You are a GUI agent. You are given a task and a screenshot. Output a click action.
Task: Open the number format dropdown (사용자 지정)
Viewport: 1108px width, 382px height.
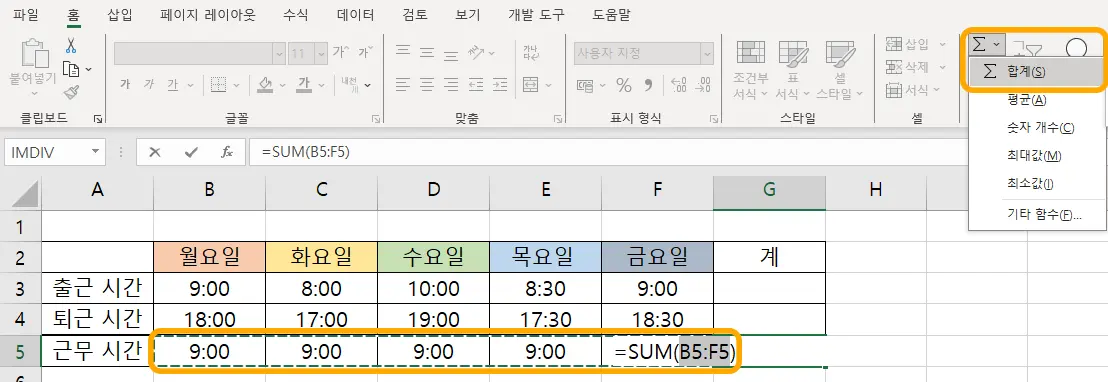coord(707,53)
